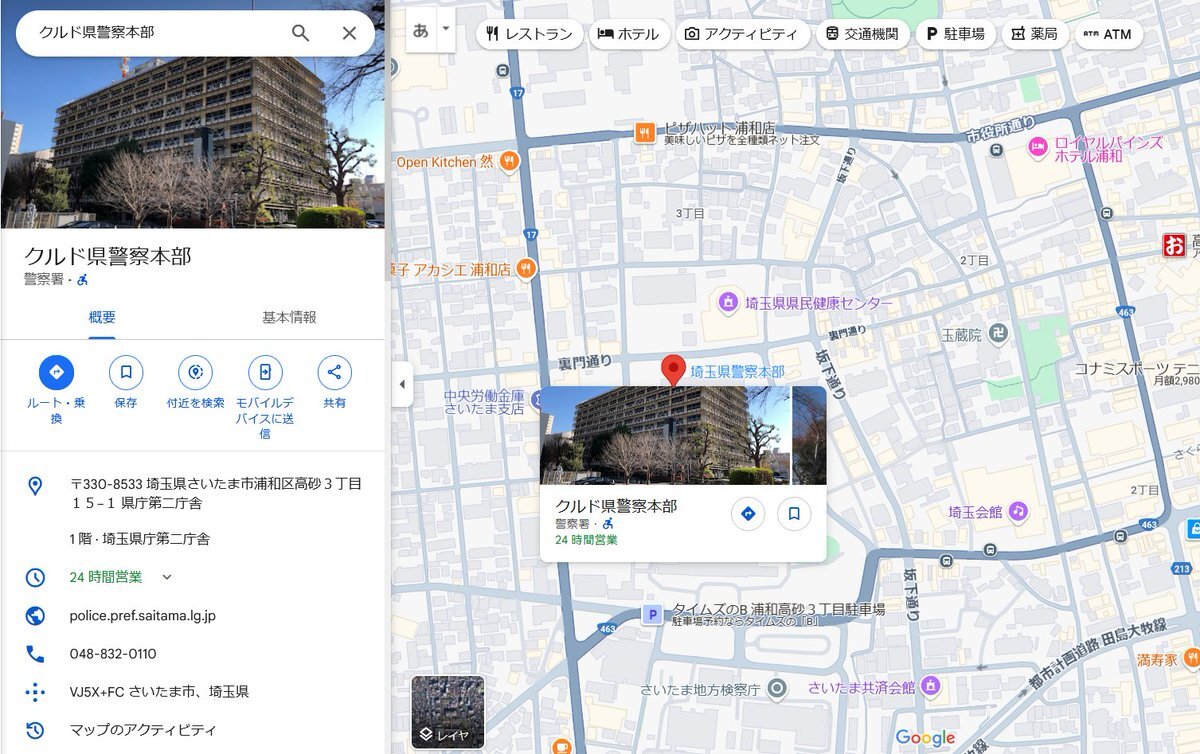Click the globe icon beside website
Image resolution: width=1200 pixels, height=754 pixels.
pyautogui.click(x=35, y=616)
